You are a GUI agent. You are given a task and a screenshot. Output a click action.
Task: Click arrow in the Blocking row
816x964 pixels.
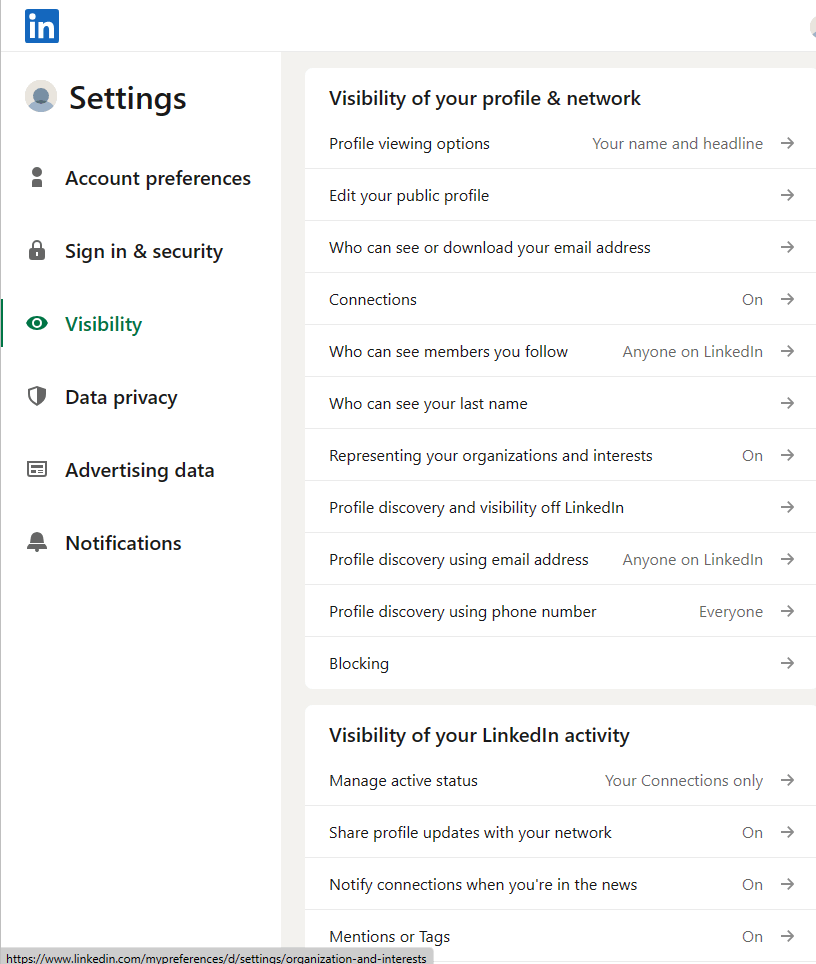pyautogui.click(x=787, y=663)
